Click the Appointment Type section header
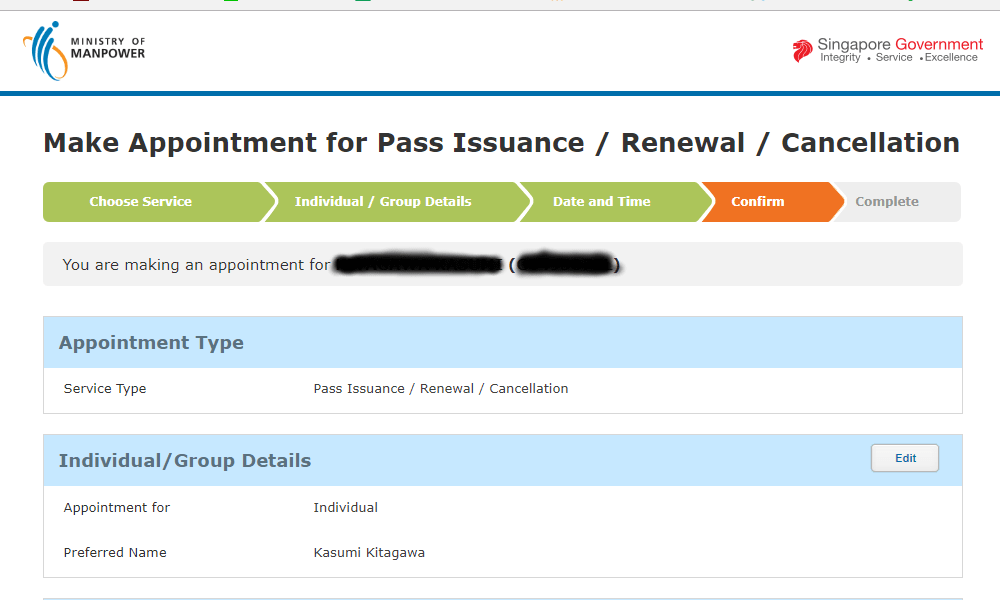Screen dimensions: 1000x600 pyautogui.click(x=151, y=343)
